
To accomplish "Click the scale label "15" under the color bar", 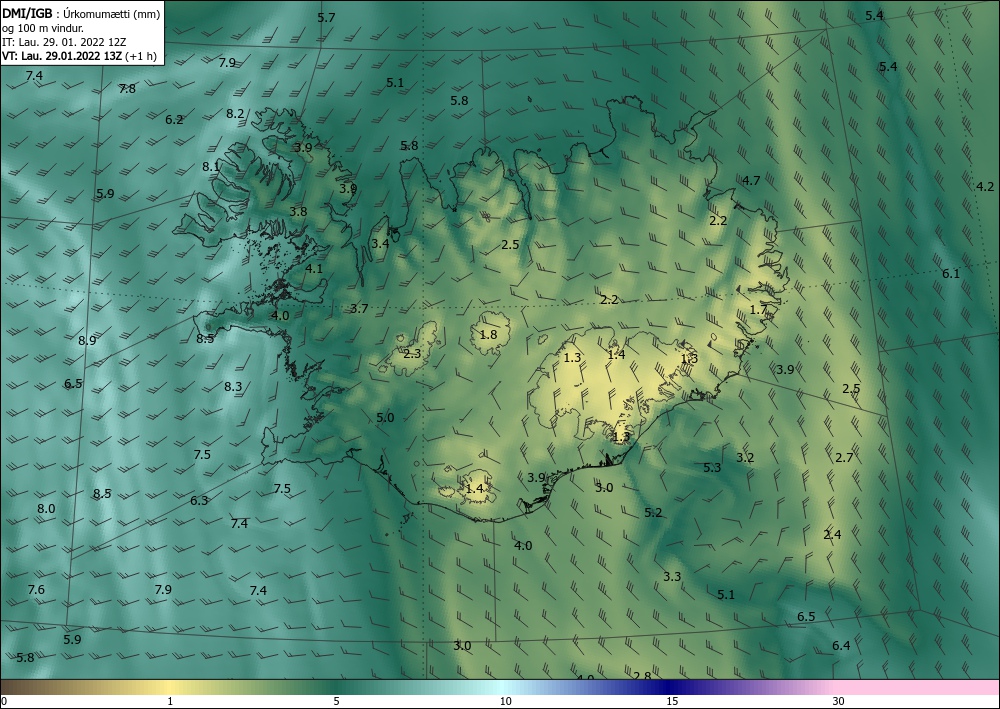I will point(672,701).
